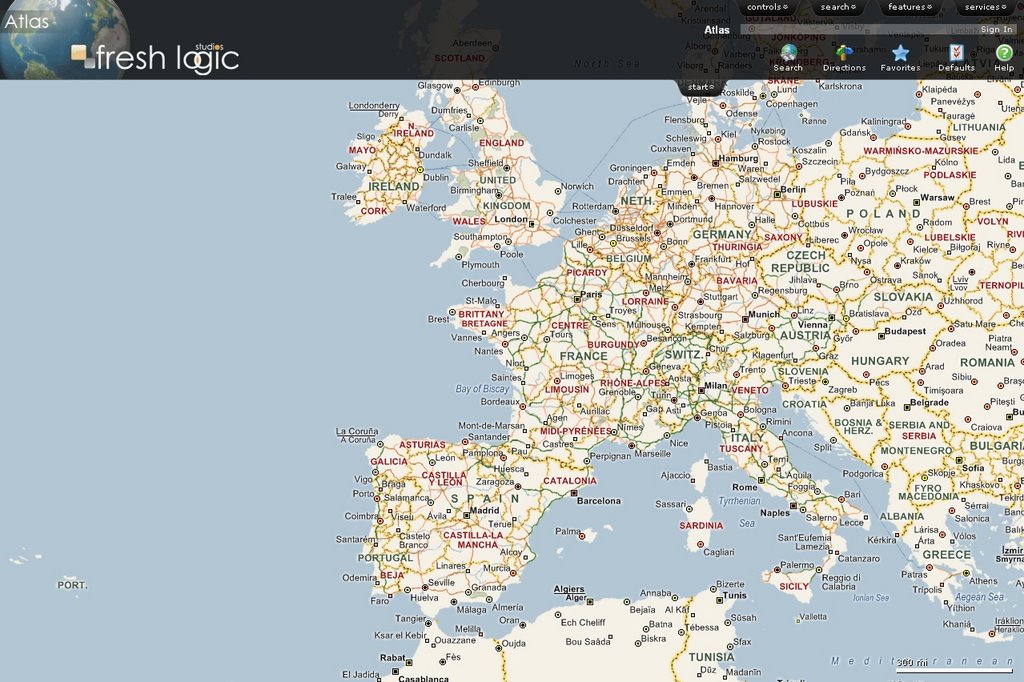Image resolution: width=1024 pixels, height=682 pixels.
Task: Click the Bay of Biscay label
Action: click(x=482, y=388)
